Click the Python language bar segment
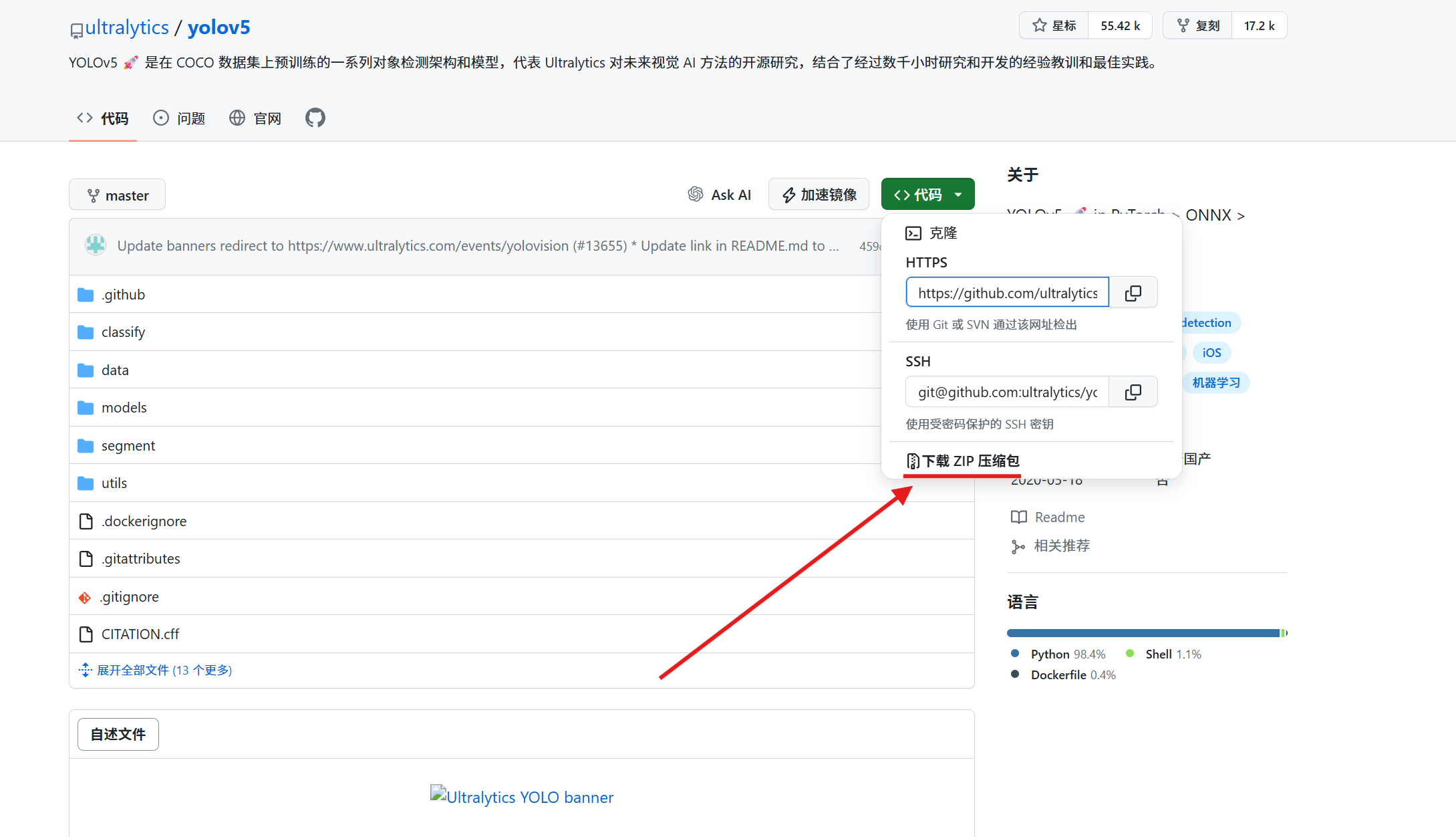The height and width of the screenshot is (837, 1456). coord(1143,633)
